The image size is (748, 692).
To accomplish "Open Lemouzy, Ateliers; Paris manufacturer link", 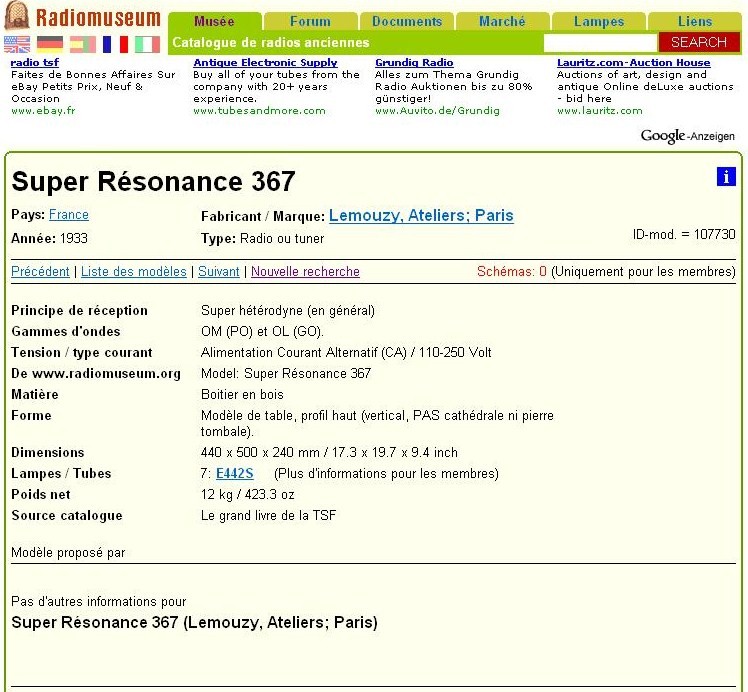I will tap(421, 216).
